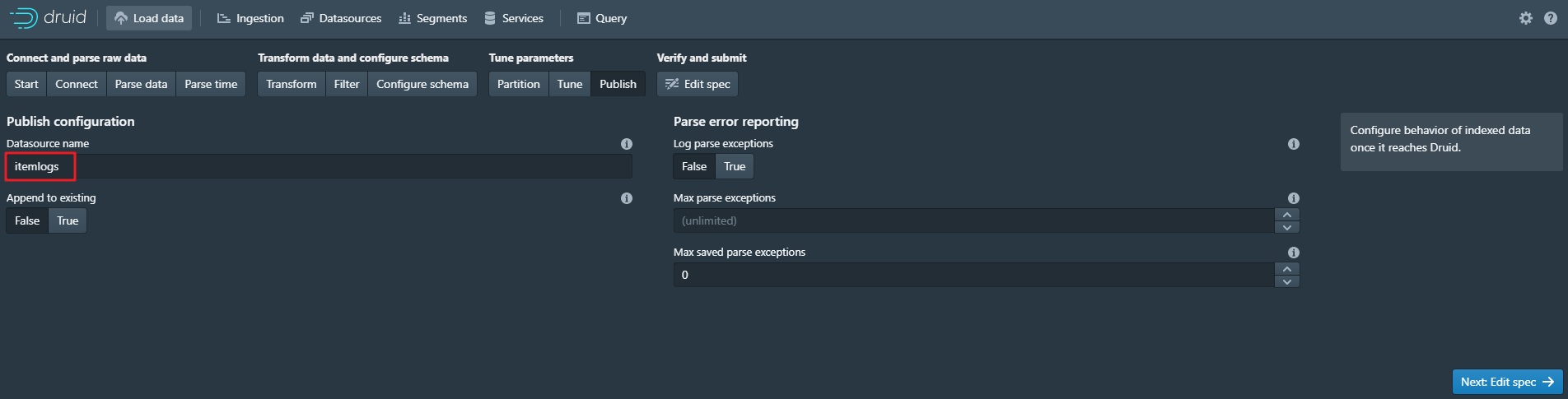Increment Max saved parse exceptions value
This screenshot has height=399, width=1568.
click(x=1287, y=269)
